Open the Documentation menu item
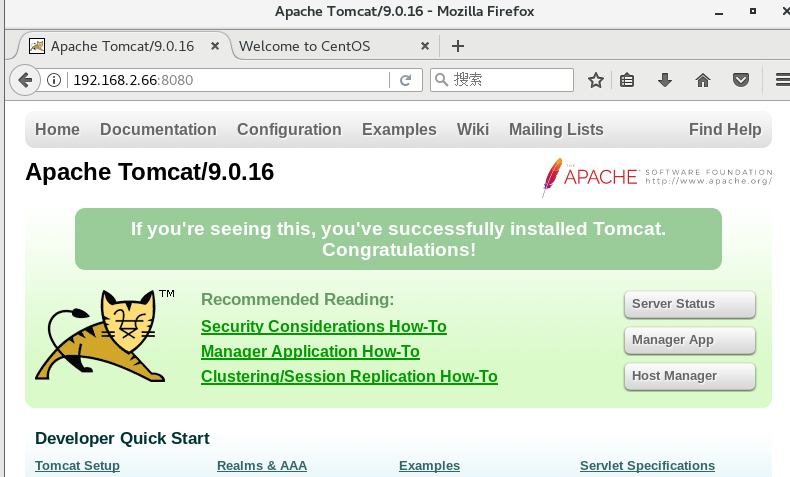Screen dimensions: 790x477 [158, 129]
